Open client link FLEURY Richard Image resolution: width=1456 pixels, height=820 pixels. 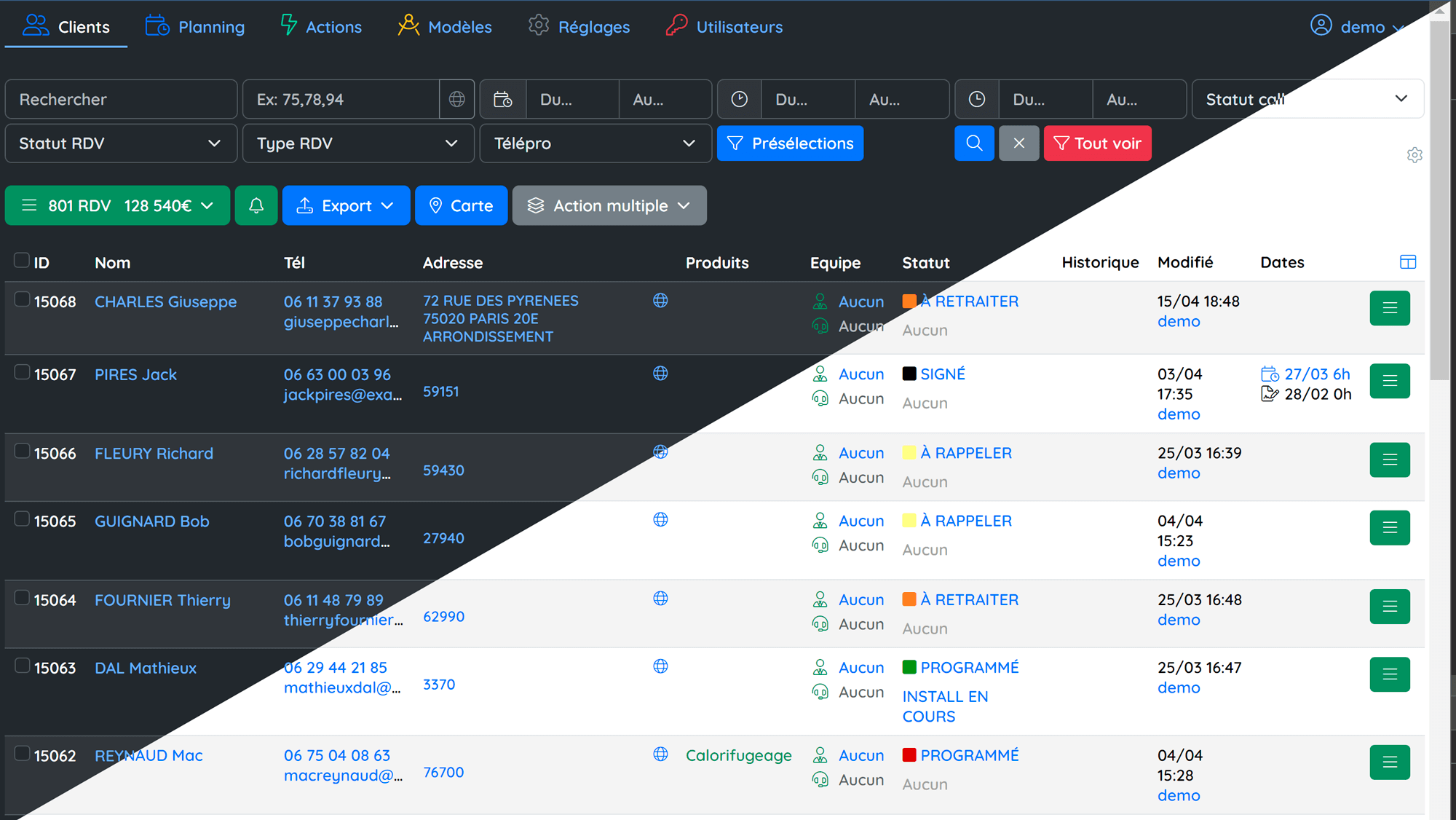click(154, 454)
